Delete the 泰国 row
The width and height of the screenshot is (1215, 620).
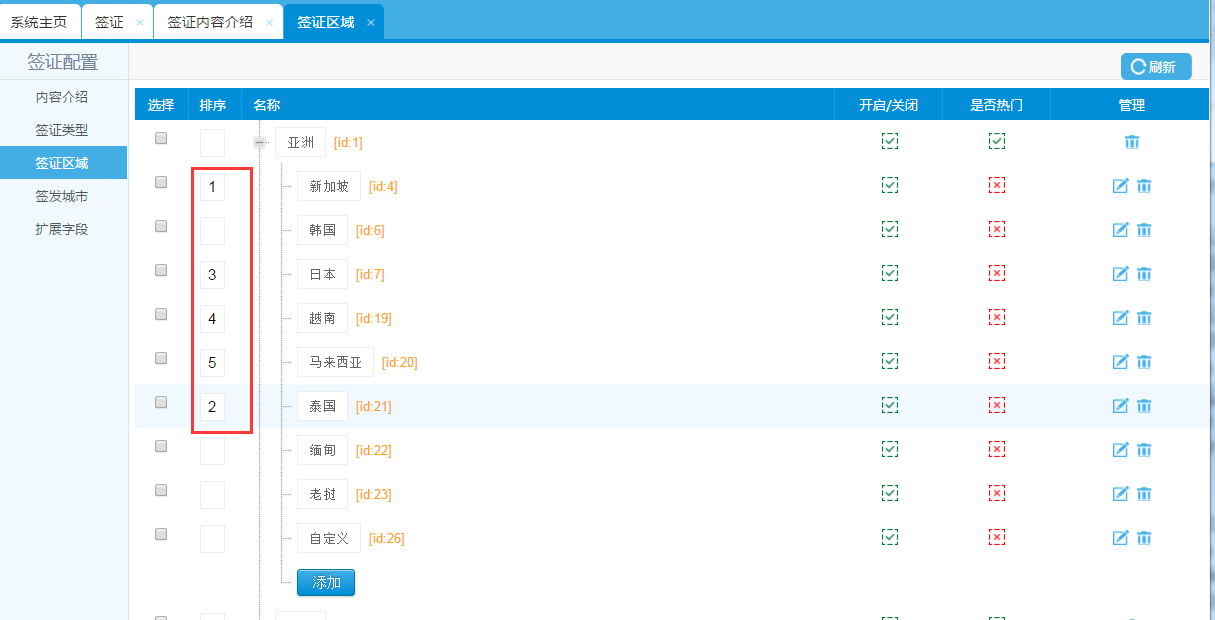tap(1144, 406)
